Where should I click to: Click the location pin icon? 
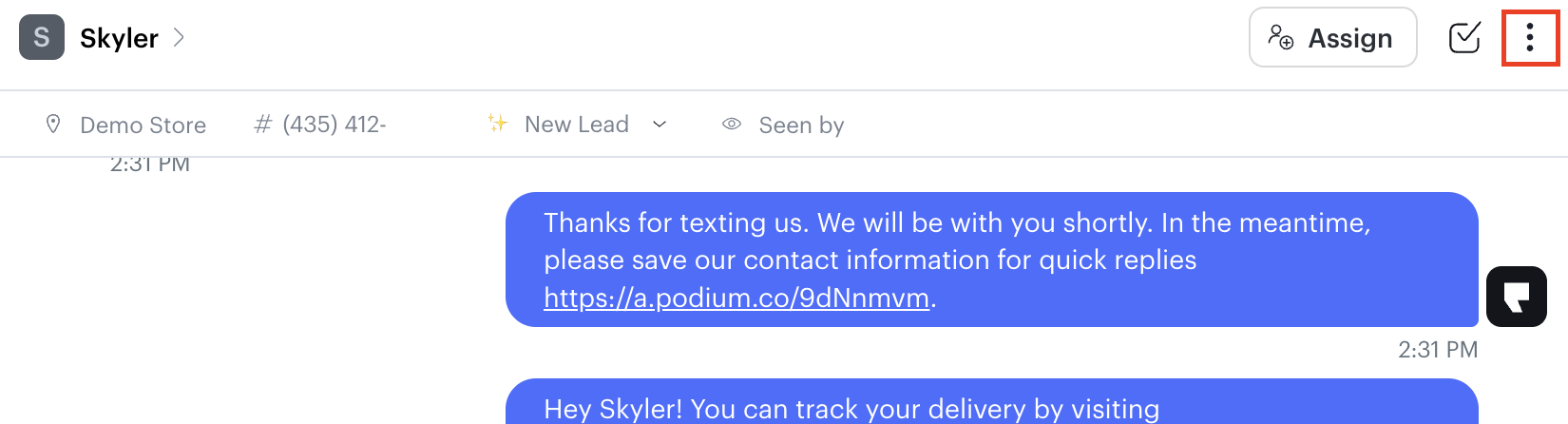pos(53,125)
